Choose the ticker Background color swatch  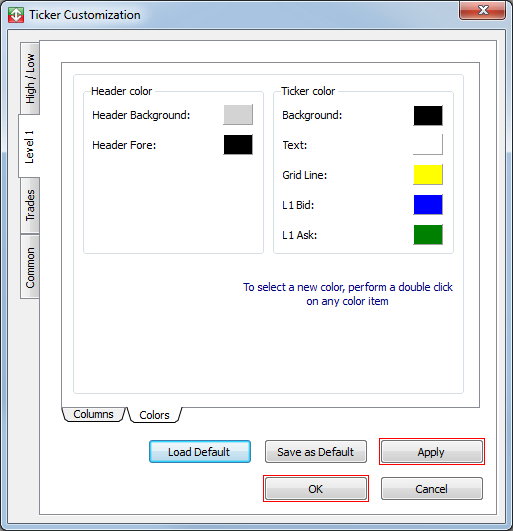[x=428, y=115]
